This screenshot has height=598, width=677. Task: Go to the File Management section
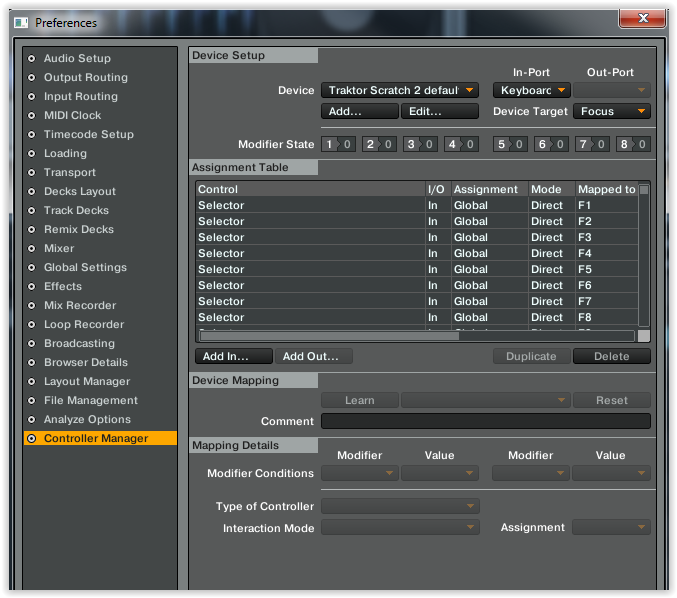90,401
